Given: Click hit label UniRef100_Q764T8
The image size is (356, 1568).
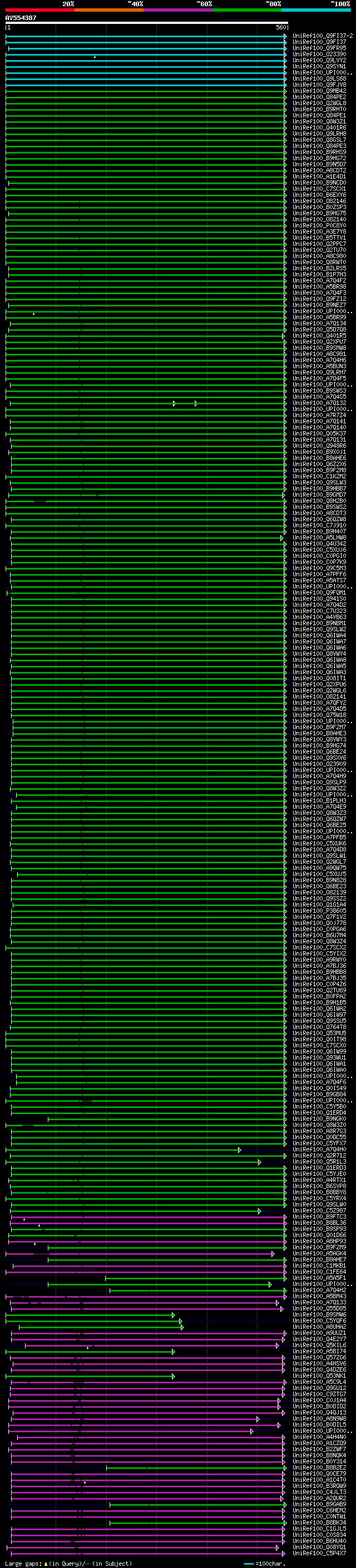Looking at the screenshot, I should [x=319, y=1027].
